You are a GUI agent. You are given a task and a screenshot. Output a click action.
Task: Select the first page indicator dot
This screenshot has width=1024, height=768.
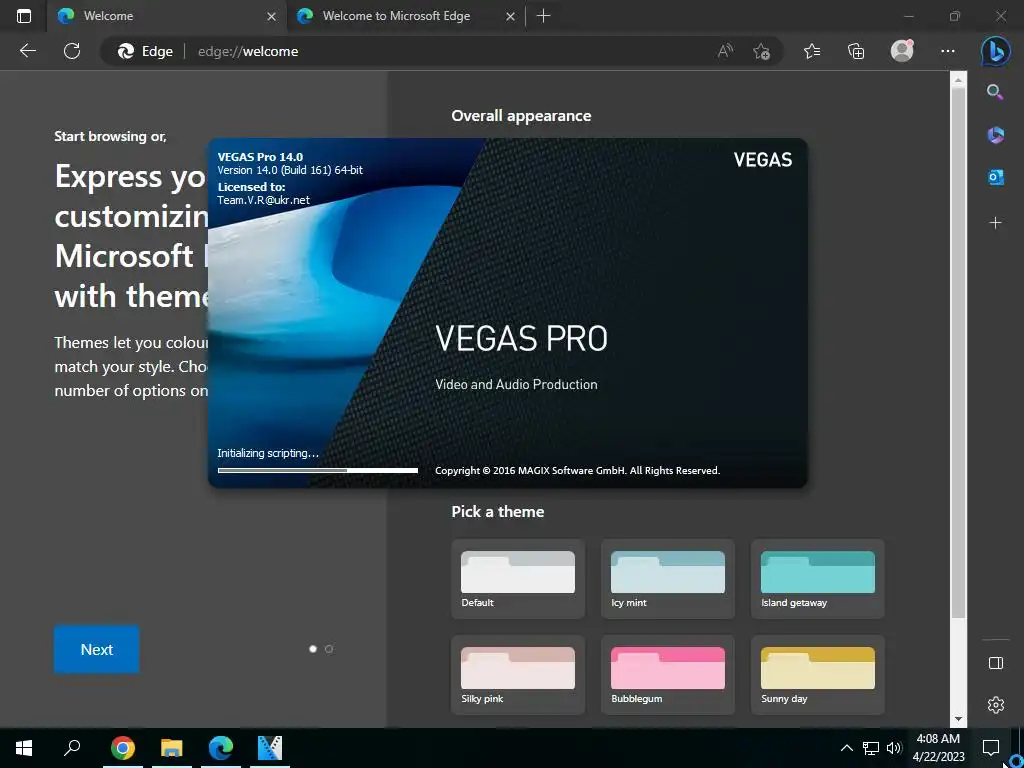coord(313,648)
